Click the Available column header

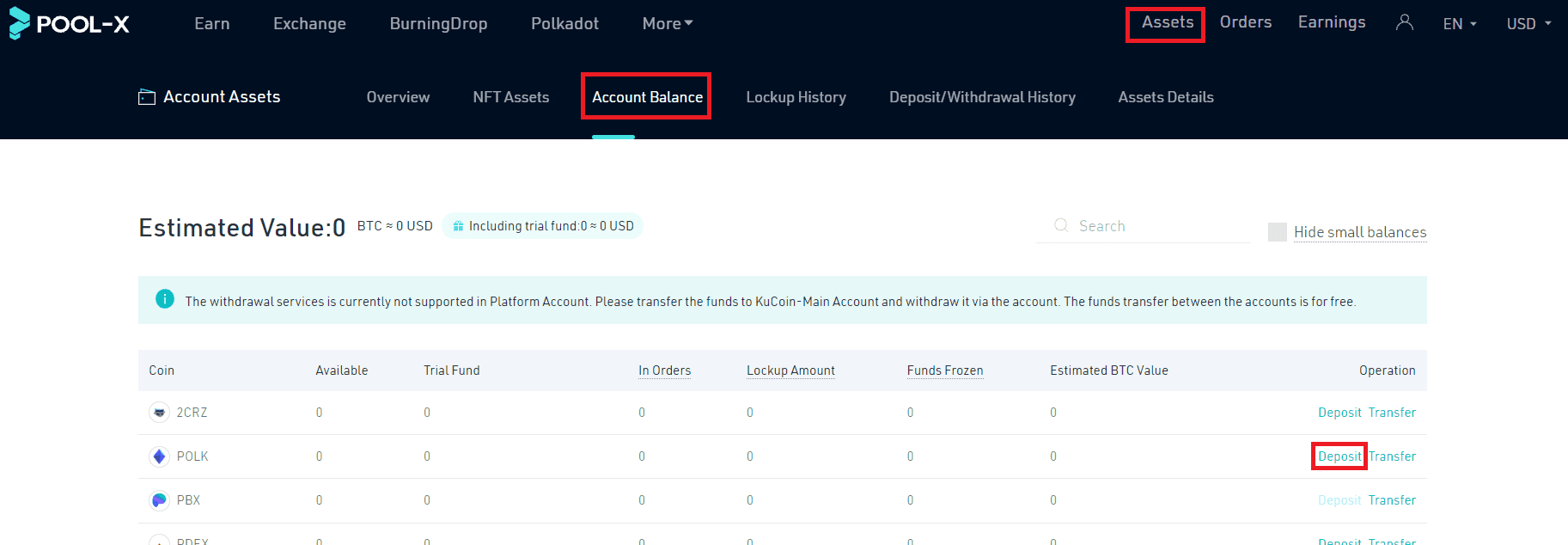(x=341, y=370)
